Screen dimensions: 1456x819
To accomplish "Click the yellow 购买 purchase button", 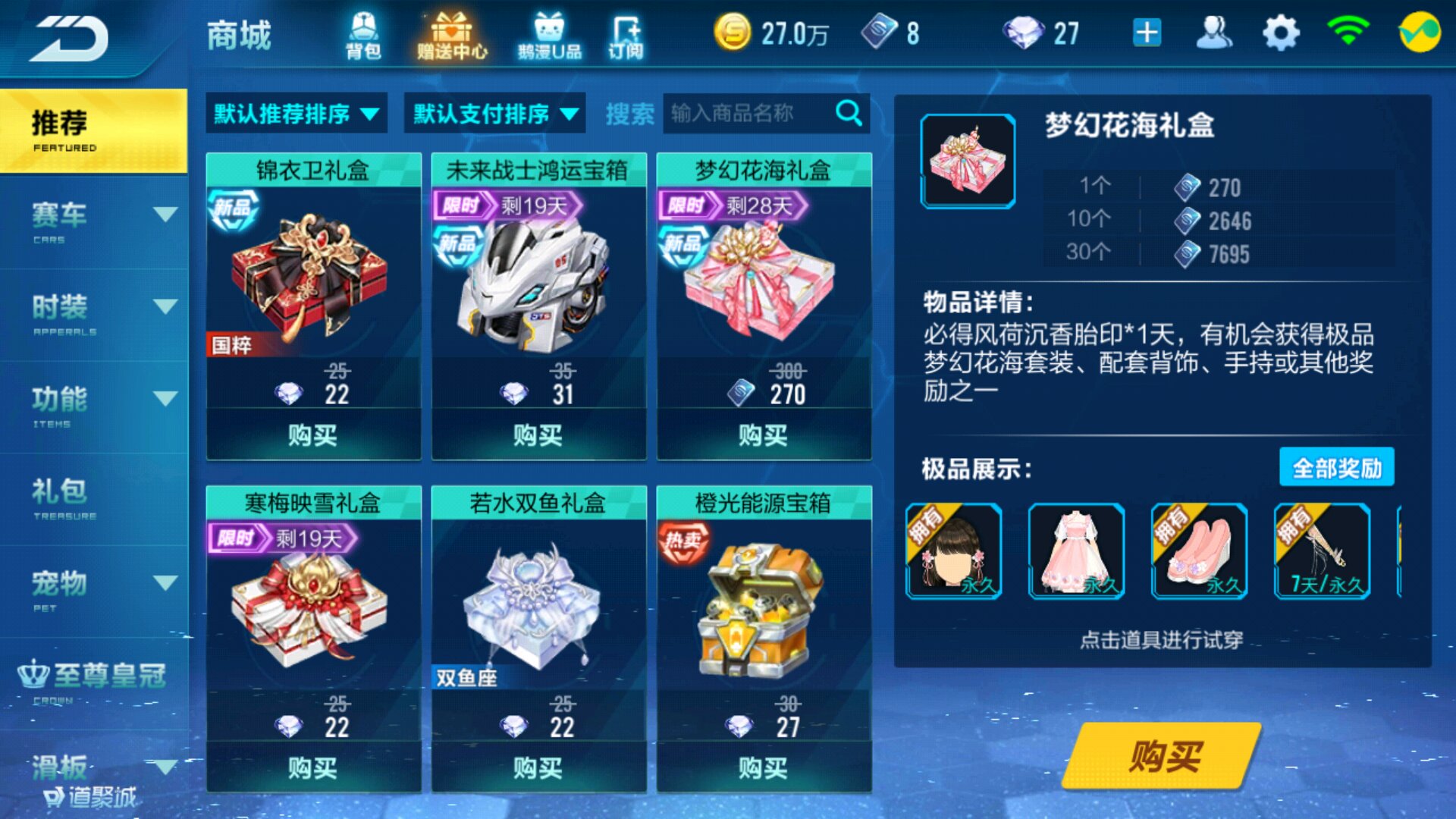I will 1162,755.
